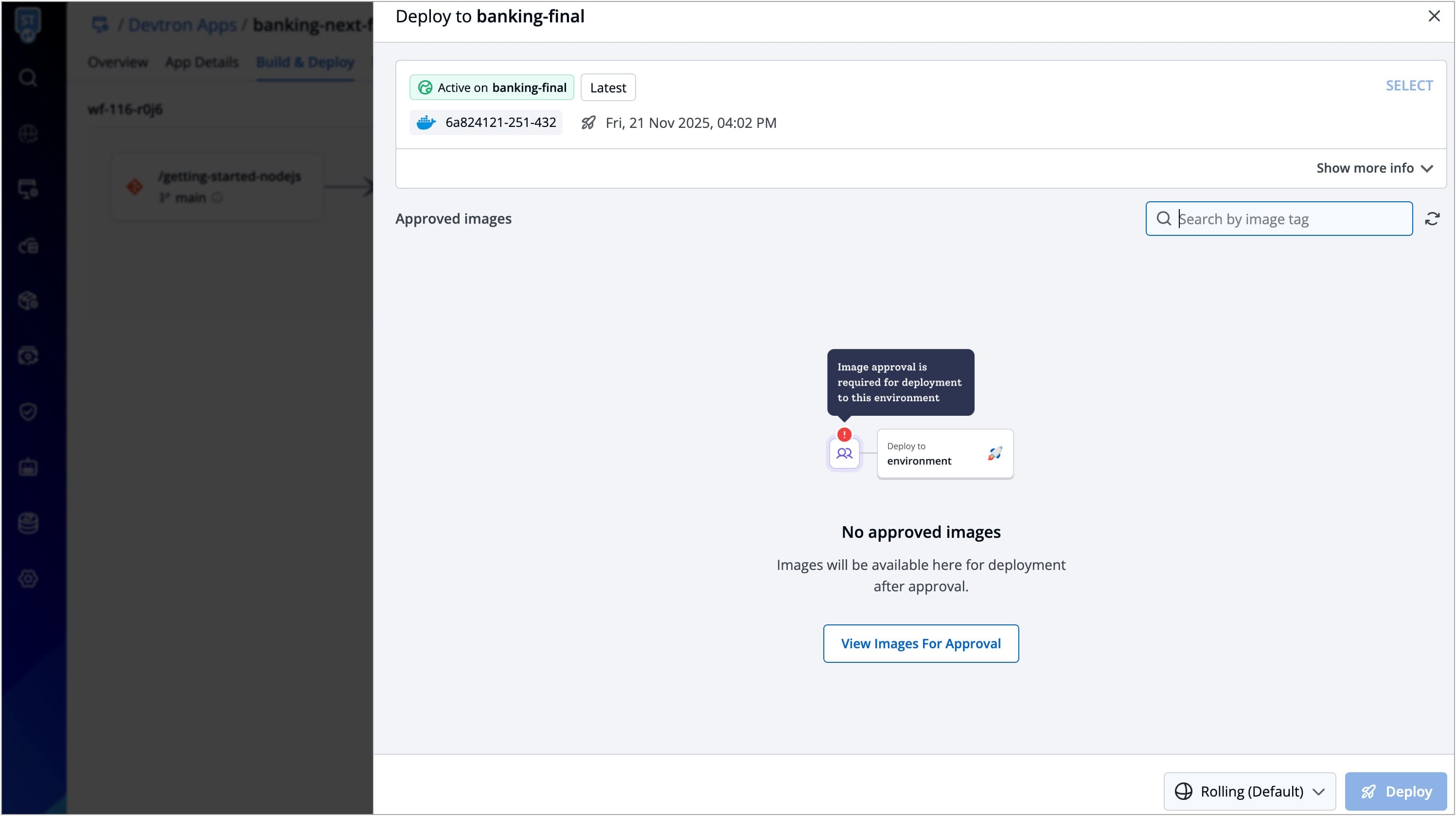Viewport: 1456px width, 816px height.
Task: Click the approval users icon with alert
Action: pos(844,454)
